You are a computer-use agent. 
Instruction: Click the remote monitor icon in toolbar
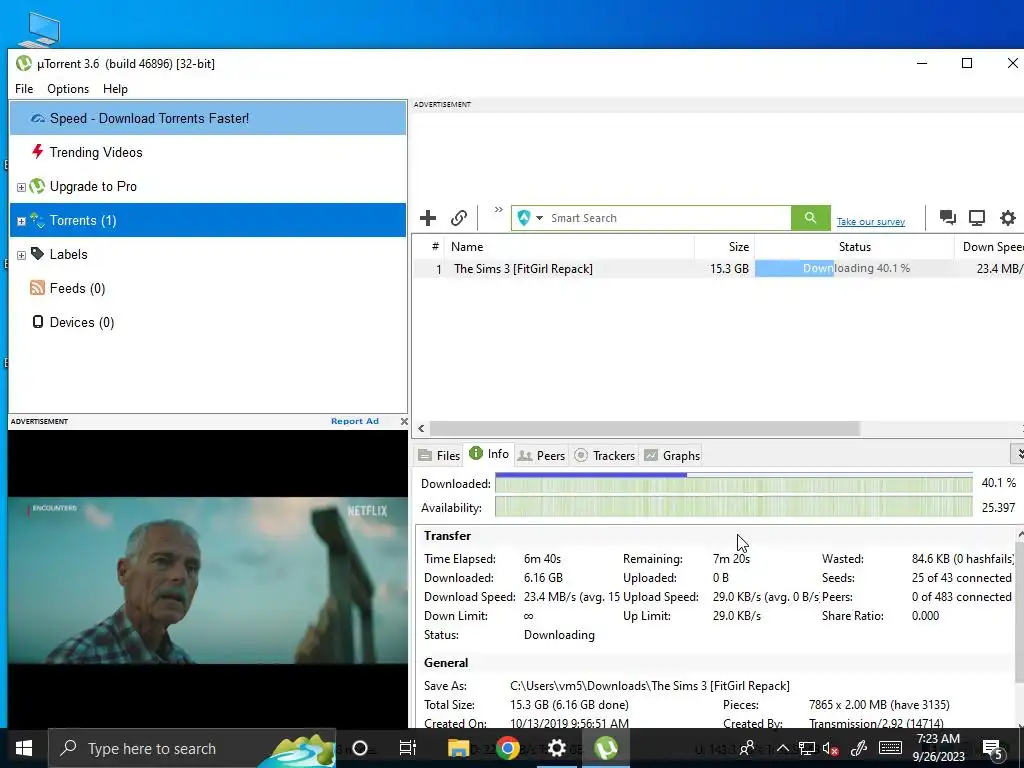click(977, 218)
